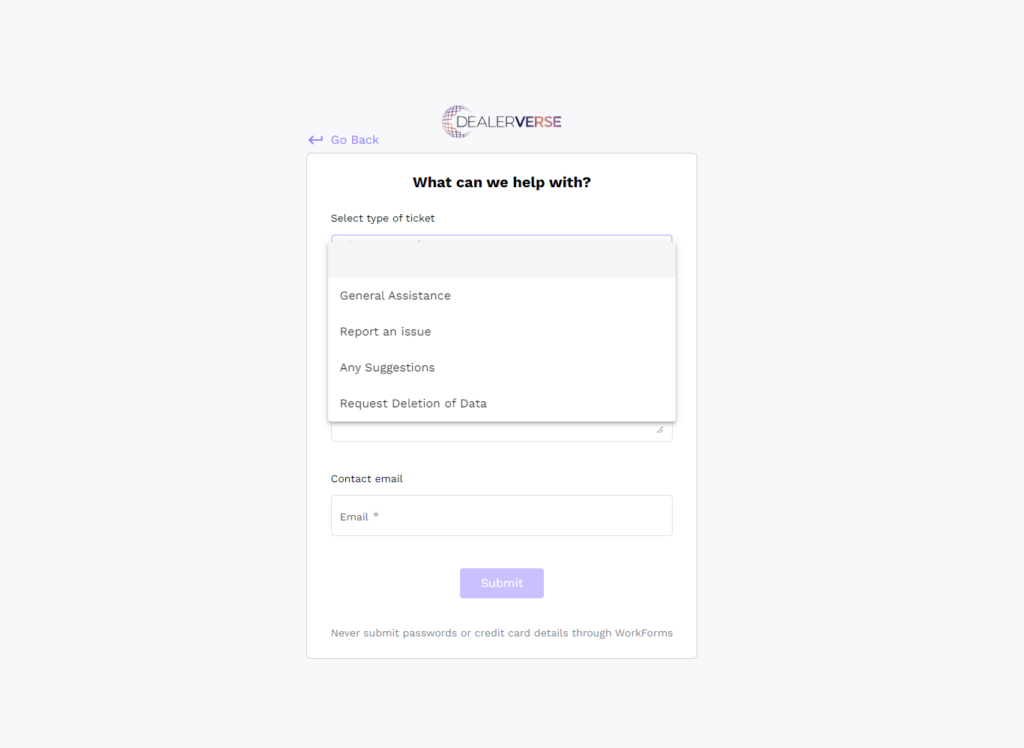Click the "What can we help with?" heading
Screen dimensions: 1024x748
(x=501, y=183)
